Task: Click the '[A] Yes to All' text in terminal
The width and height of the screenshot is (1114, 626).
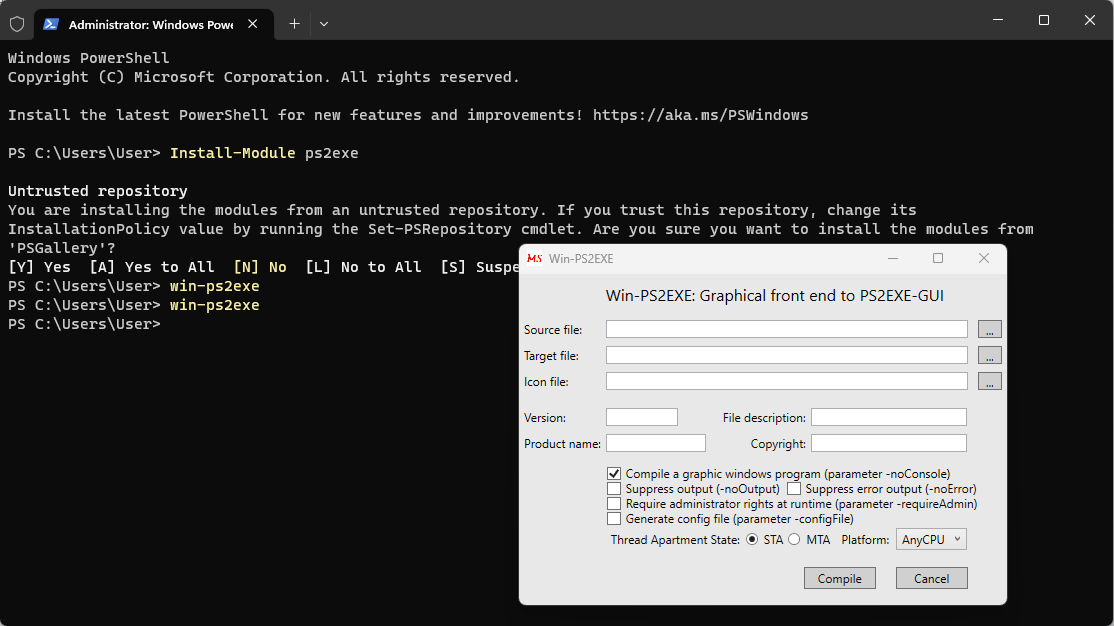Action: [x=152, y=267]
